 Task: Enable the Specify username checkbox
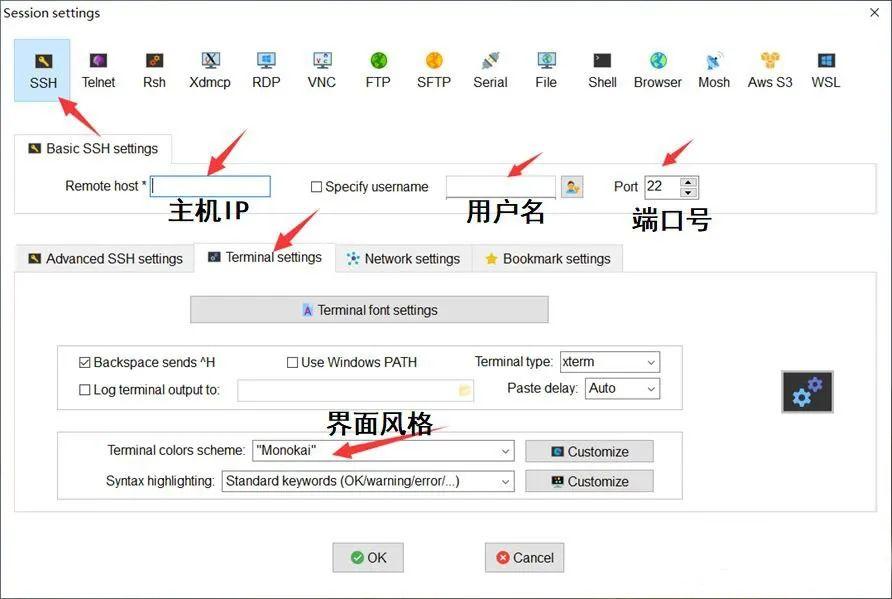316,186
